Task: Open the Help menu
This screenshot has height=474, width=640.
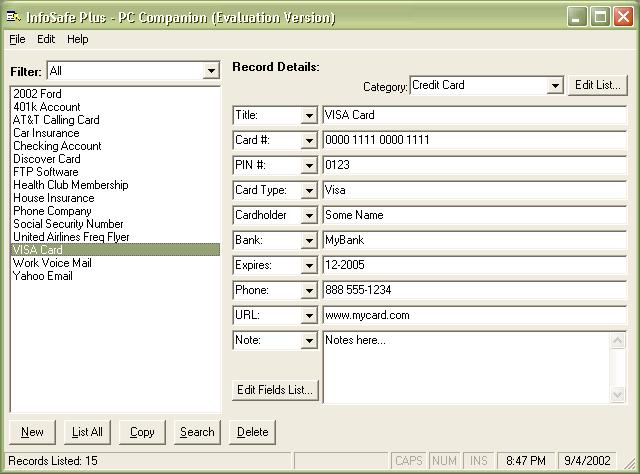Action: (x=78, y=39)
